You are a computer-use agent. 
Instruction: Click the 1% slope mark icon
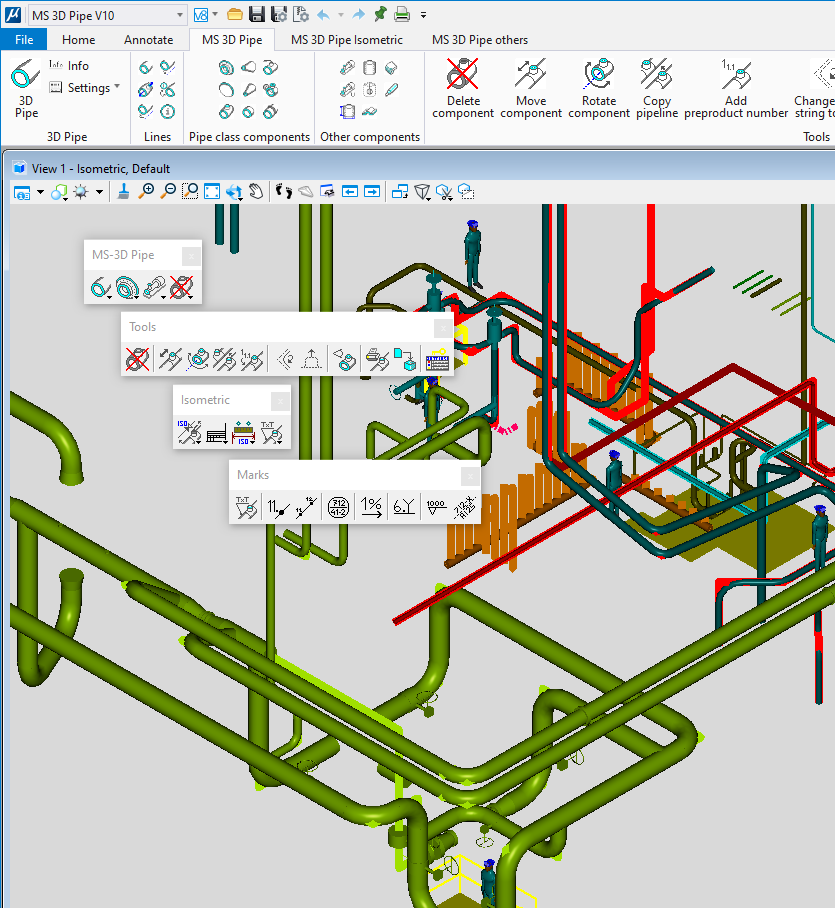(x=371, y=507)
